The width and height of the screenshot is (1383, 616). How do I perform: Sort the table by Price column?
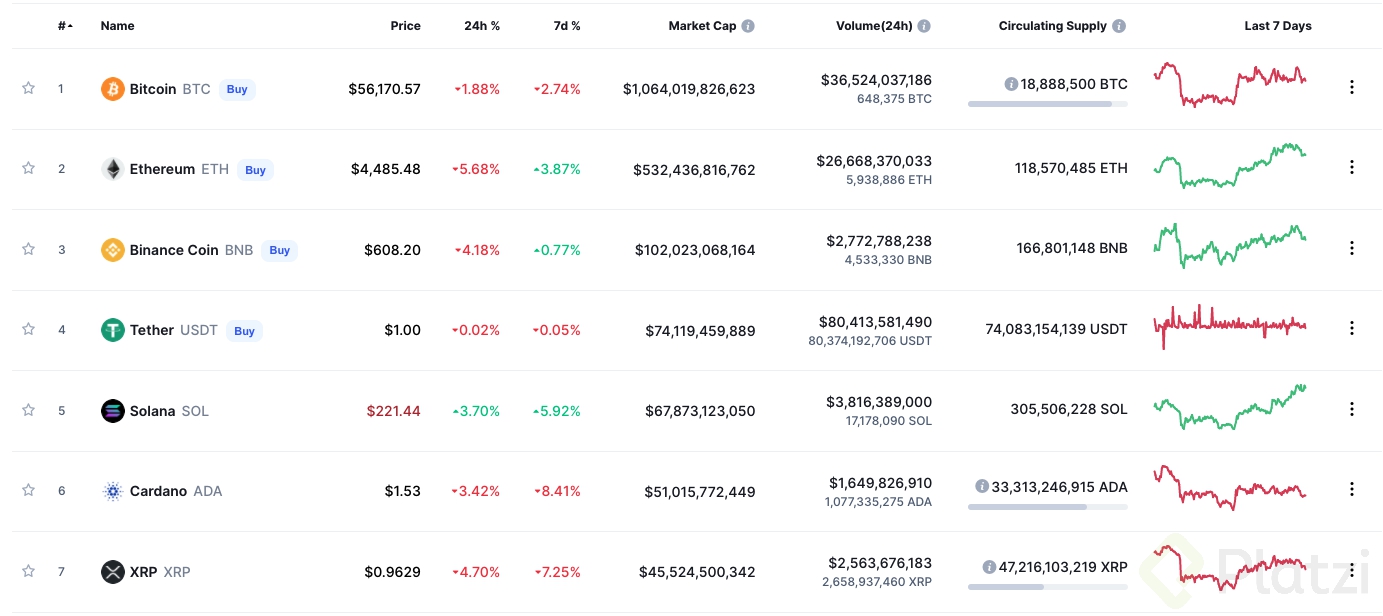[x=405, y=26]
